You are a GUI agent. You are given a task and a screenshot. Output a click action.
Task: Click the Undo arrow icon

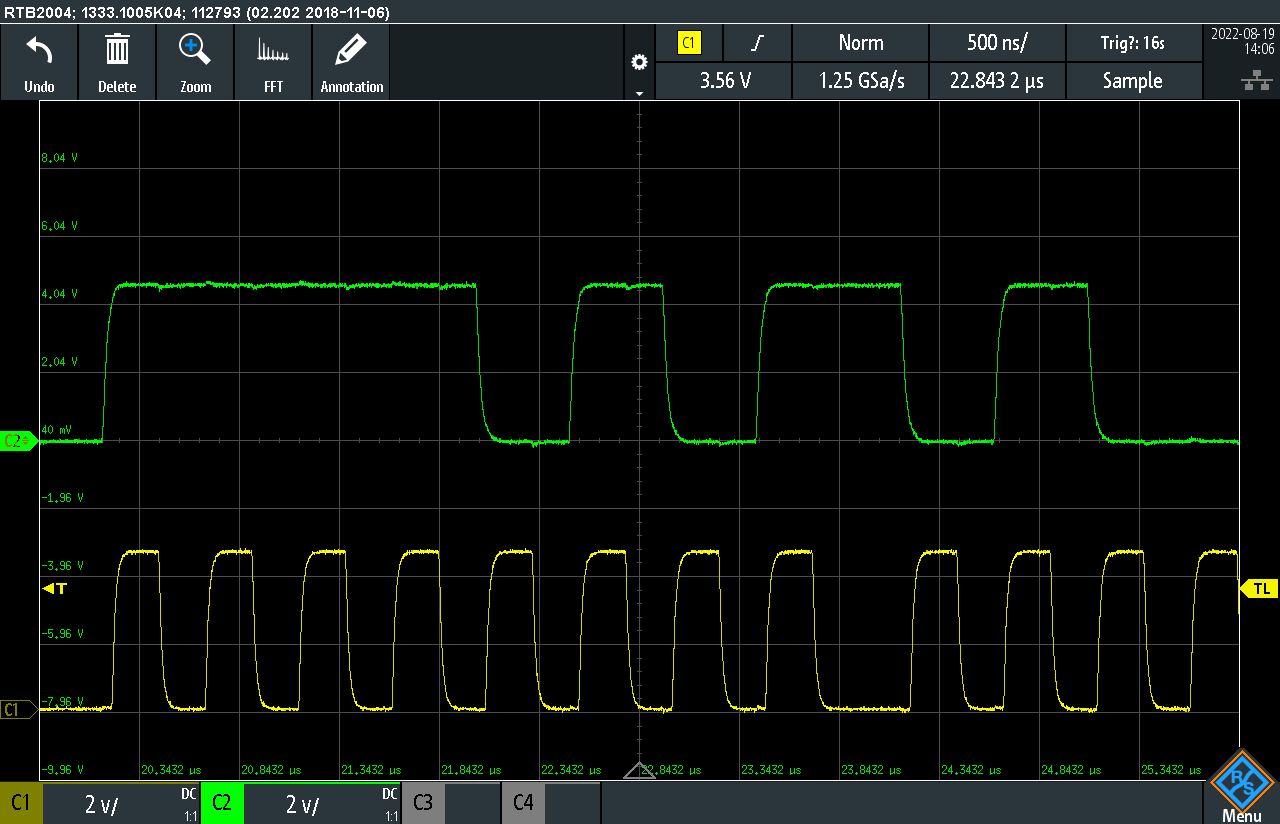[39, 50]
